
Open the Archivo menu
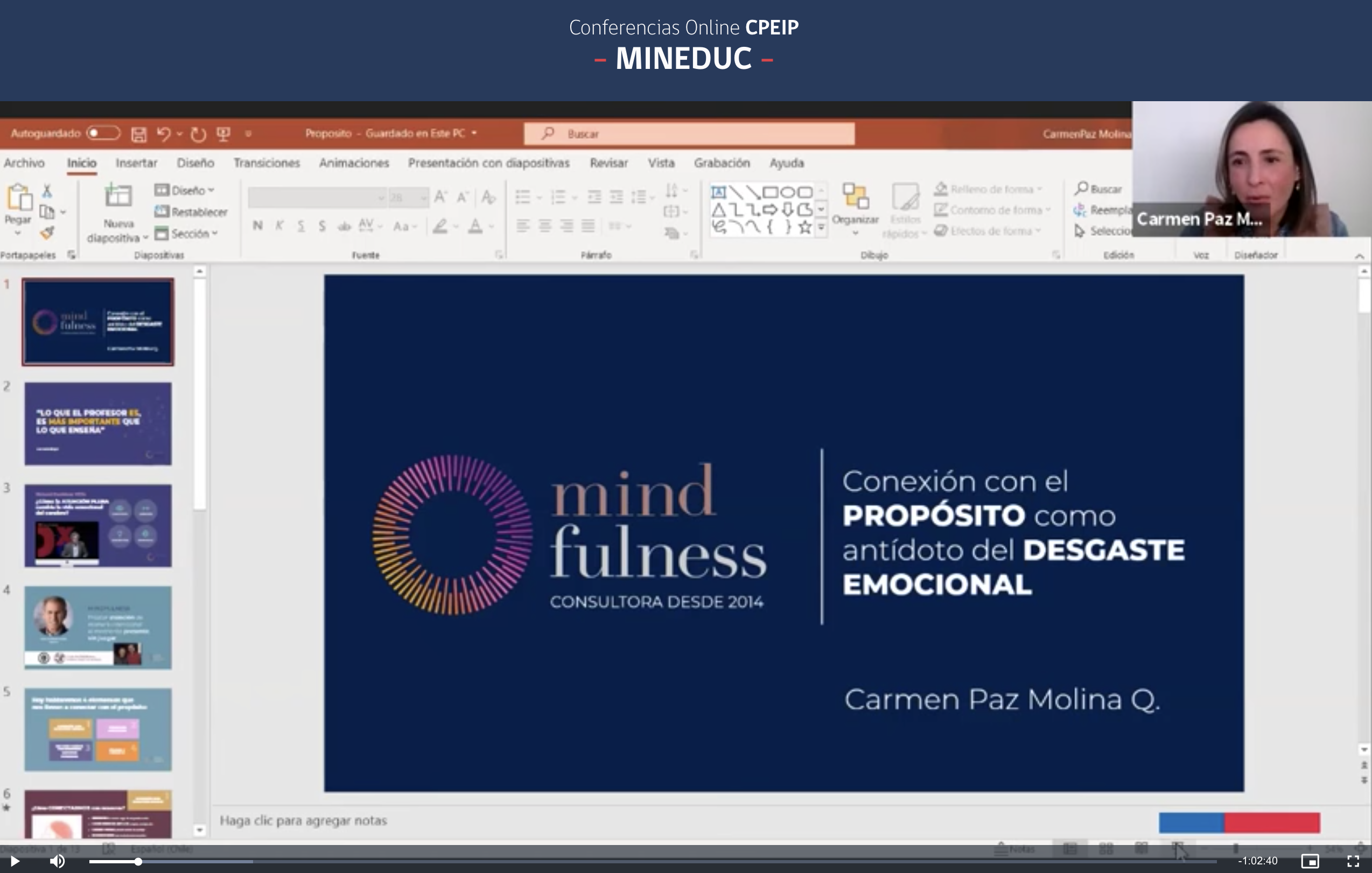click(x=24, y=163)
